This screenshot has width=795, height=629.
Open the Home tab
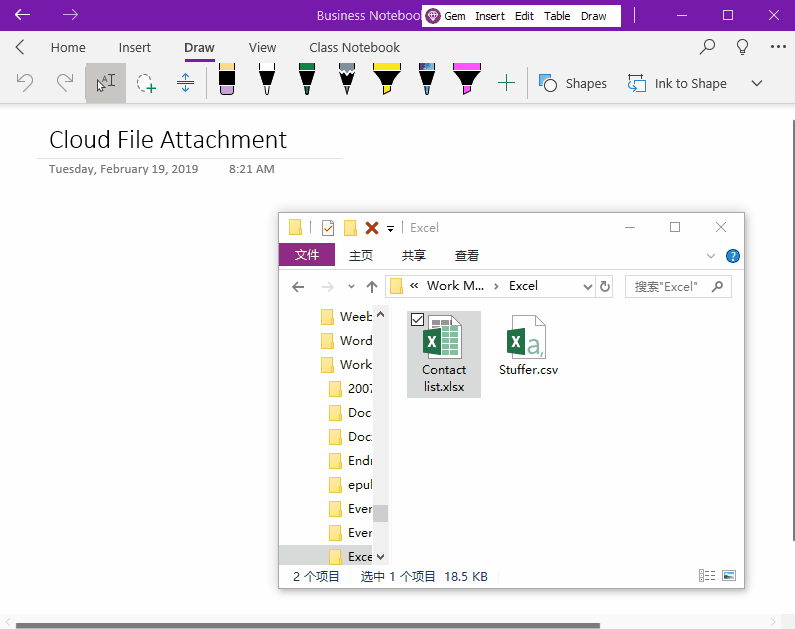click(x=68, y=48)
